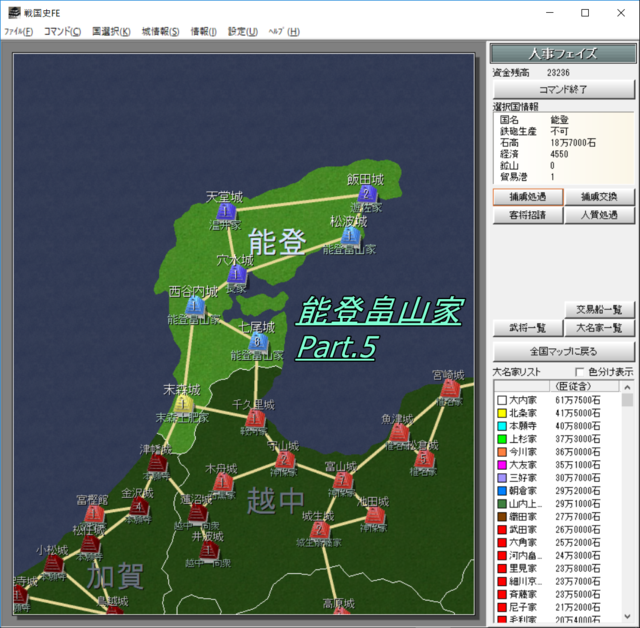Click scroll-down arrow of daimyo list

click(627, 617)
